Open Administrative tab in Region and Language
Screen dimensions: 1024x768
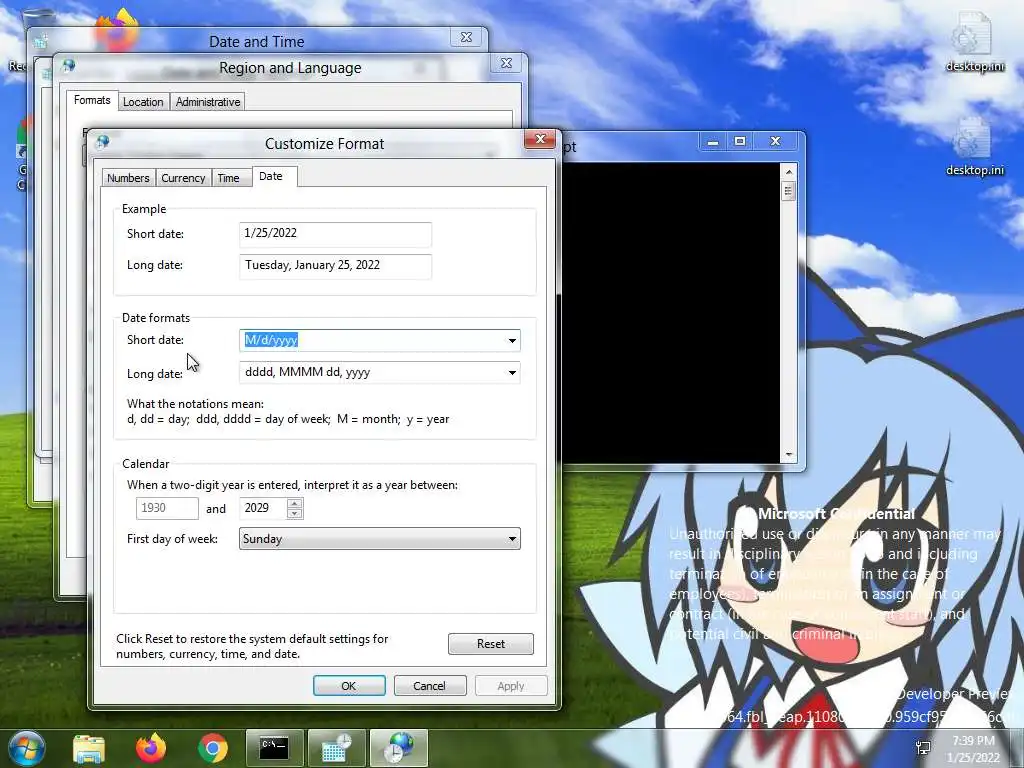[208, 102]
